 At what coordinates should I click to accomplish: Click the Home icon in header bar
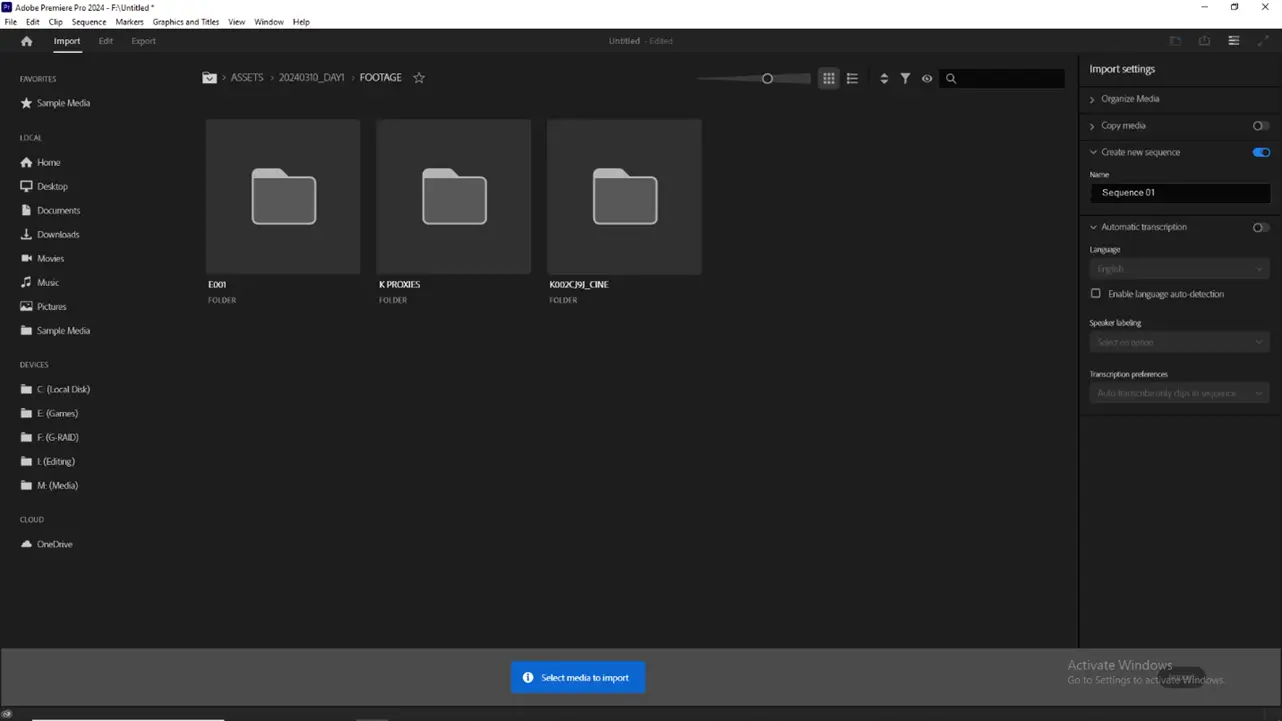(x=27, y=41)
